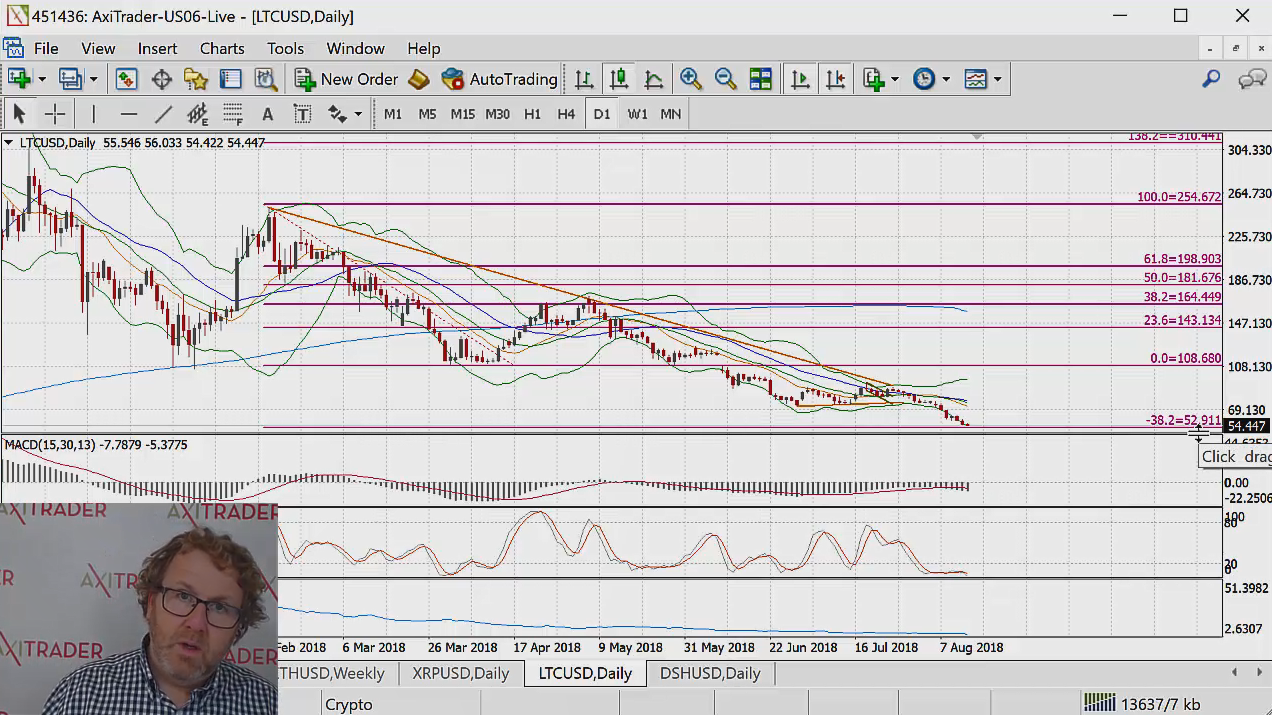Image resolution: width=1272 pixels, height=715 pixels.
Task: Switch chart to bar chart mode
Action: [584, 79]
